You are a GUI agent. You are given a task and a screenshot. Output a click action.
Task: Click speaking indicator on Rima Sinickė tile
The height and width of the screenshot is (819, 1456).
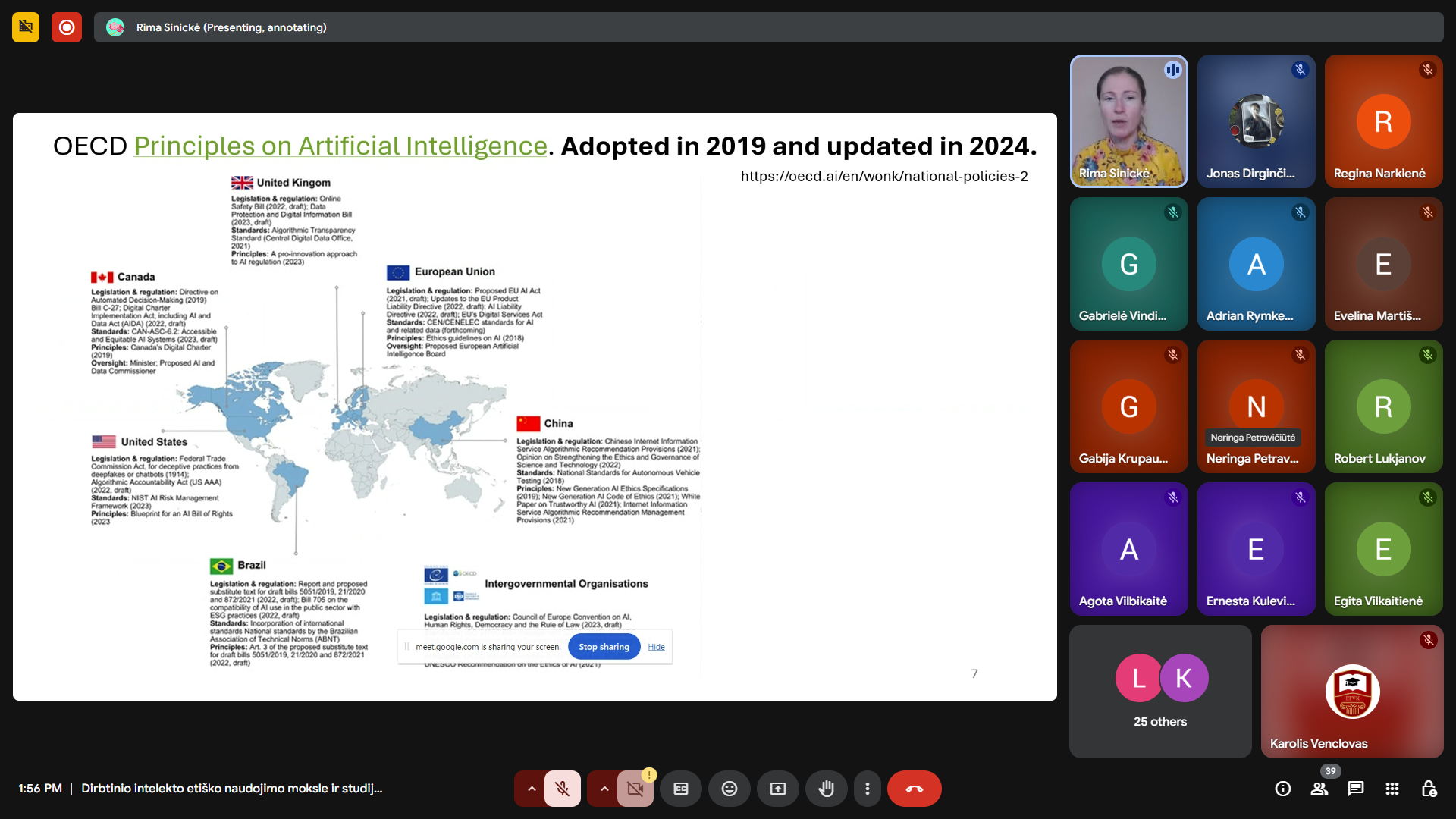(1173, 70)
